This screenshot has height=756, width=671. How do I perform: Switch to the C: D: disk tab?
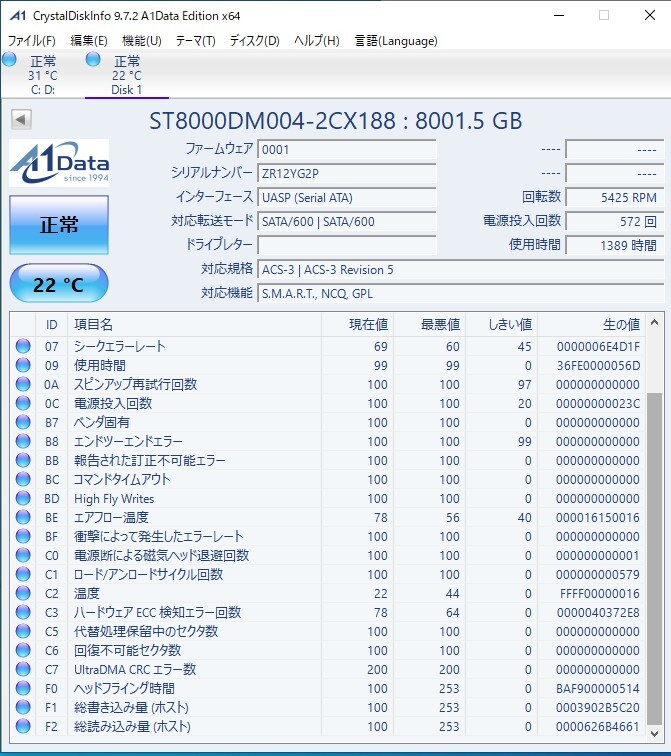pos(42,75)
